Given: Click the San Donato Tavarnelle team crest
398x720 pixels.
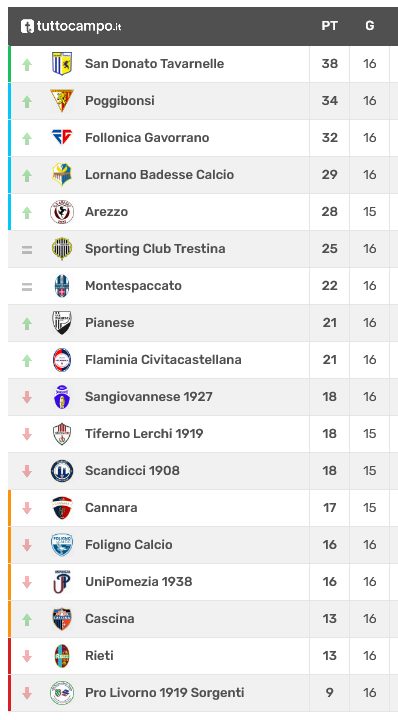Looking at the screenshot, I should click(x=62, y=64).
